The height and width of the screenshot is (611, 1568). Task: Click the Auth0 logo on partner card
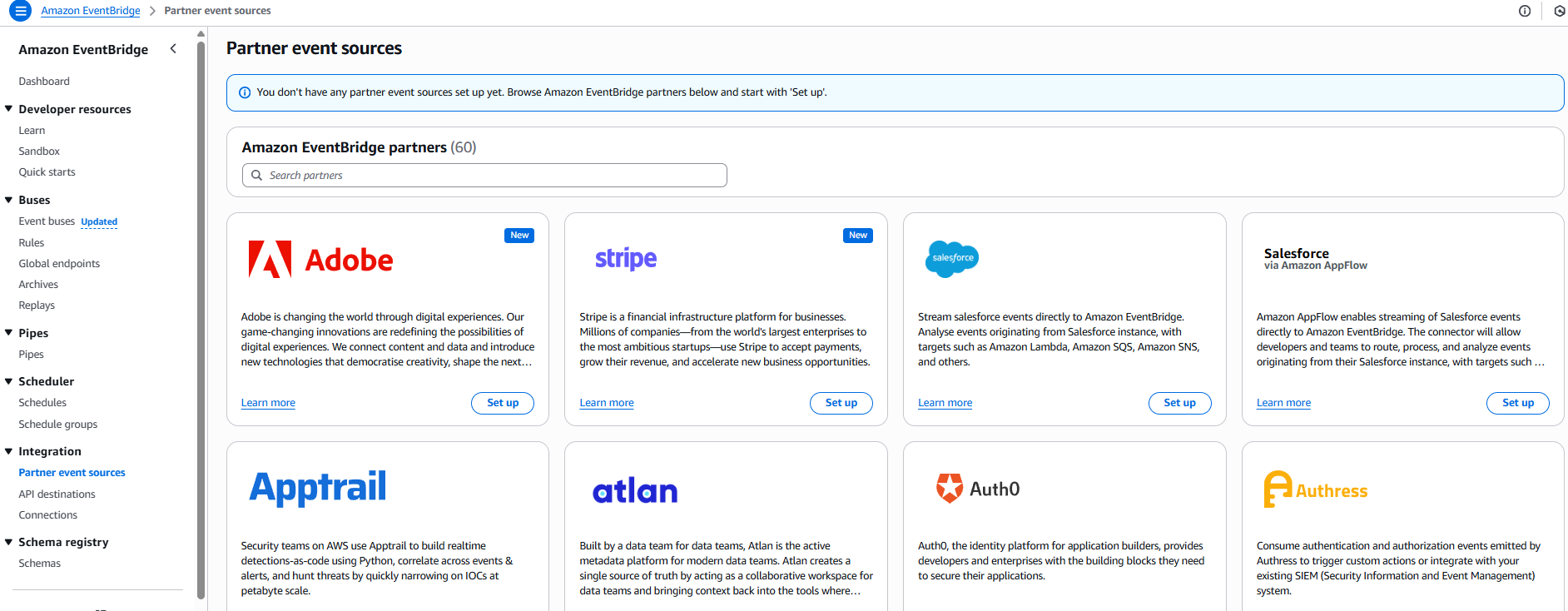tap(978, 489)
